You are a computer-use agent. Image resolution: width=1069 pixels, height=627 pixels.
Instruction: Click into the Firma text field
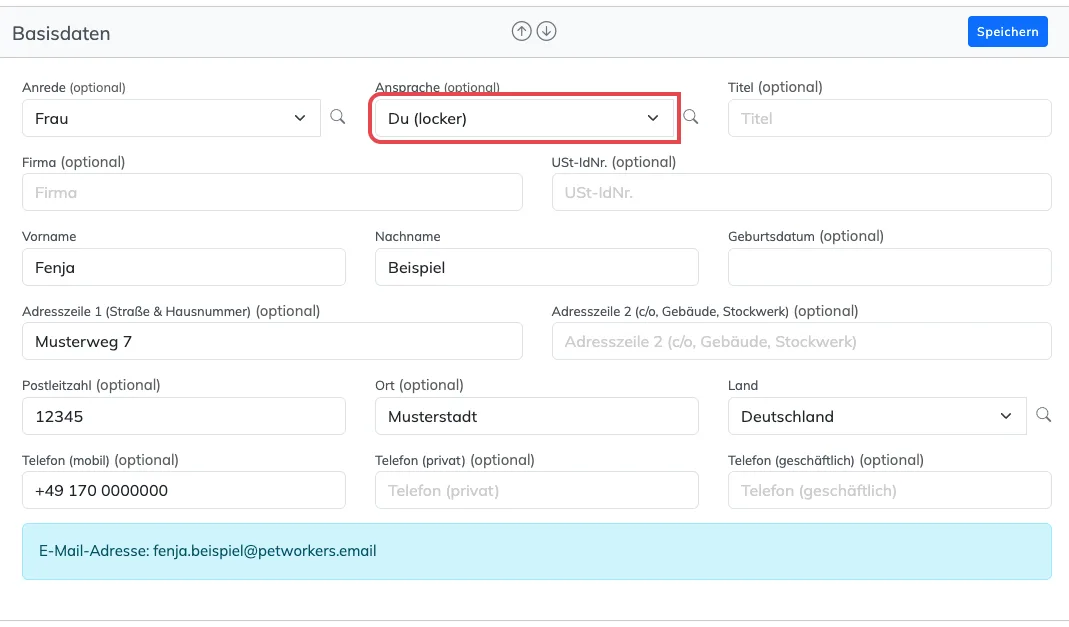[x=272, y=192]
